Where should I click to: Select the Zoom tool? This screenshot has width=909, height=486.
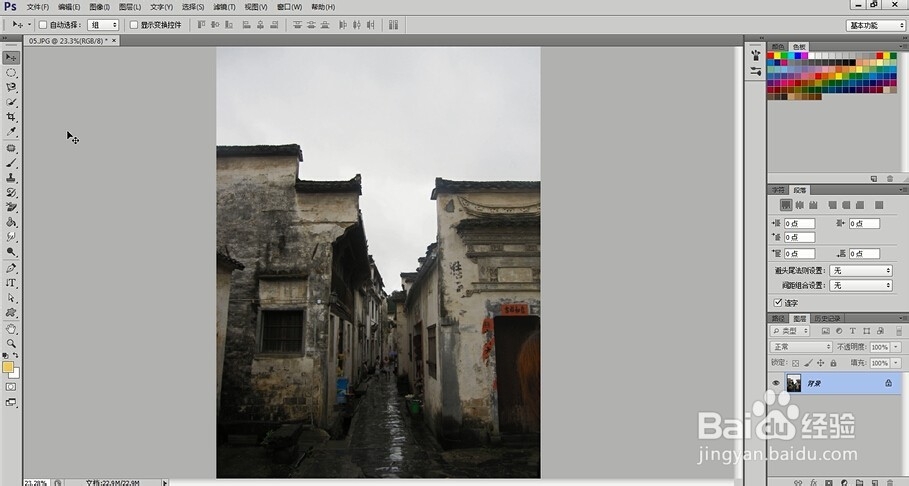point(11,343)
